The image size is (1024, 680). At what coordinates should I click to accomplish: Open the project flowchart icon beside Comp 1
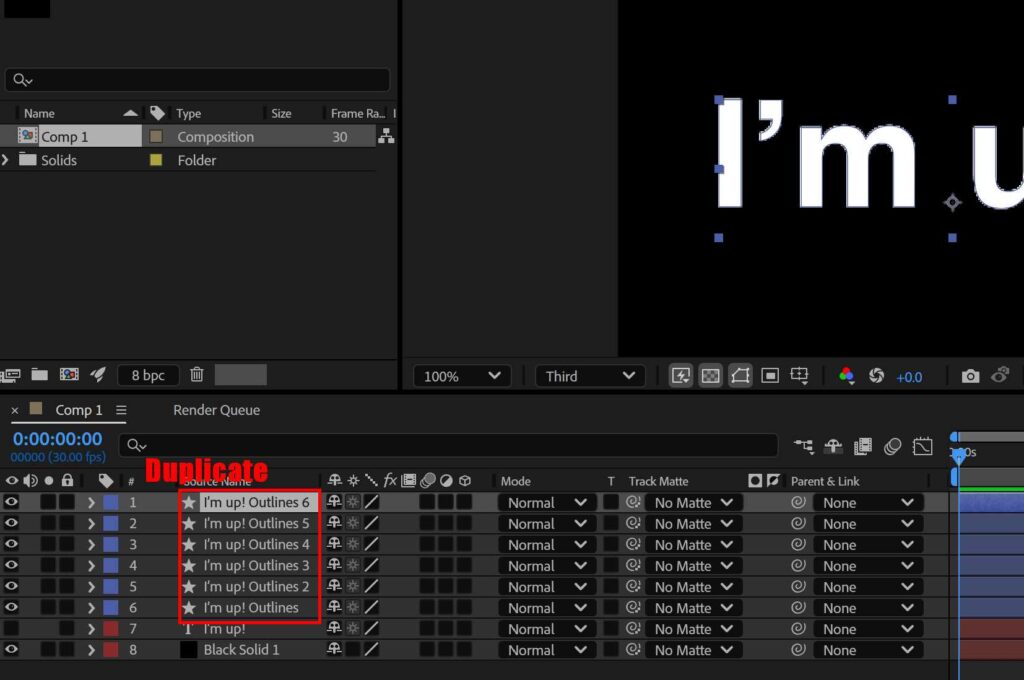click(386, 136)
